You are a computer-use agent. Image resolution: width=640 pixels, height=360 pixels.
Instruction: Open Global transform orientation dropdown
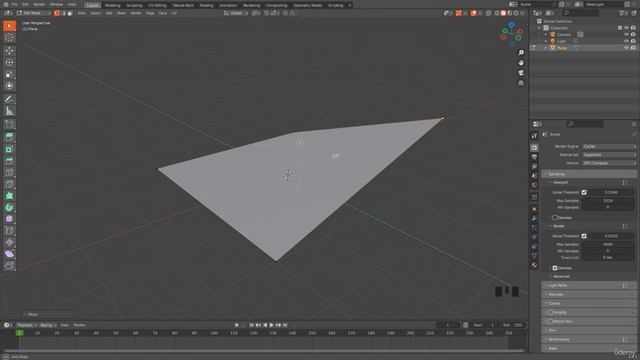tap(236, 13)
